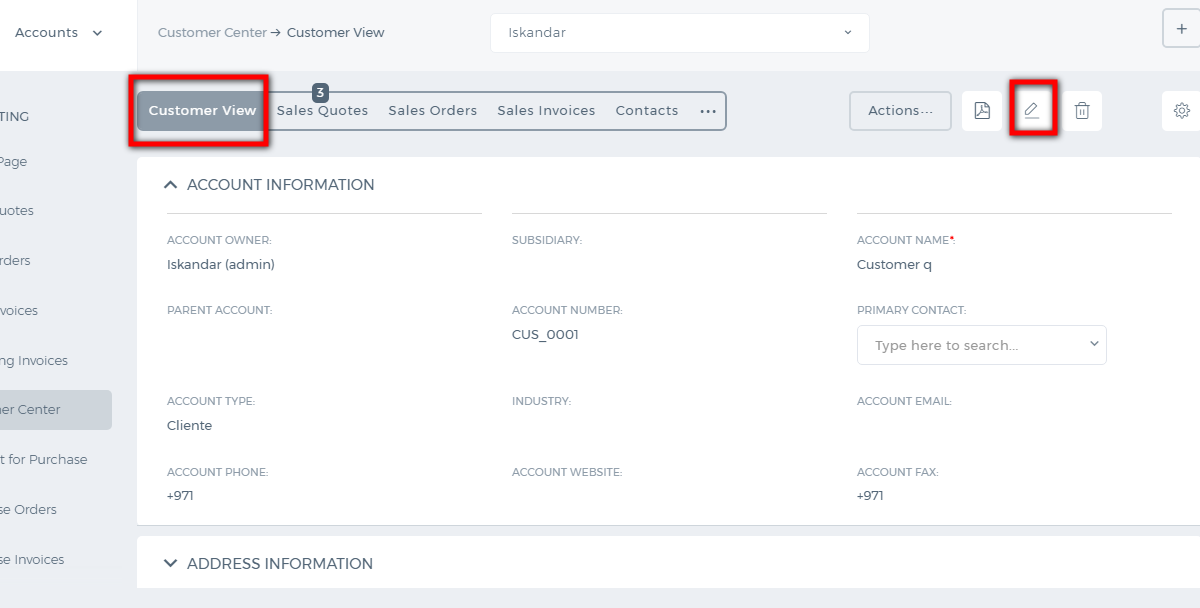This screenshot has width=1200, height=608.
Task: Switch to the Sales Orders tab
Action: coord(433,111)
